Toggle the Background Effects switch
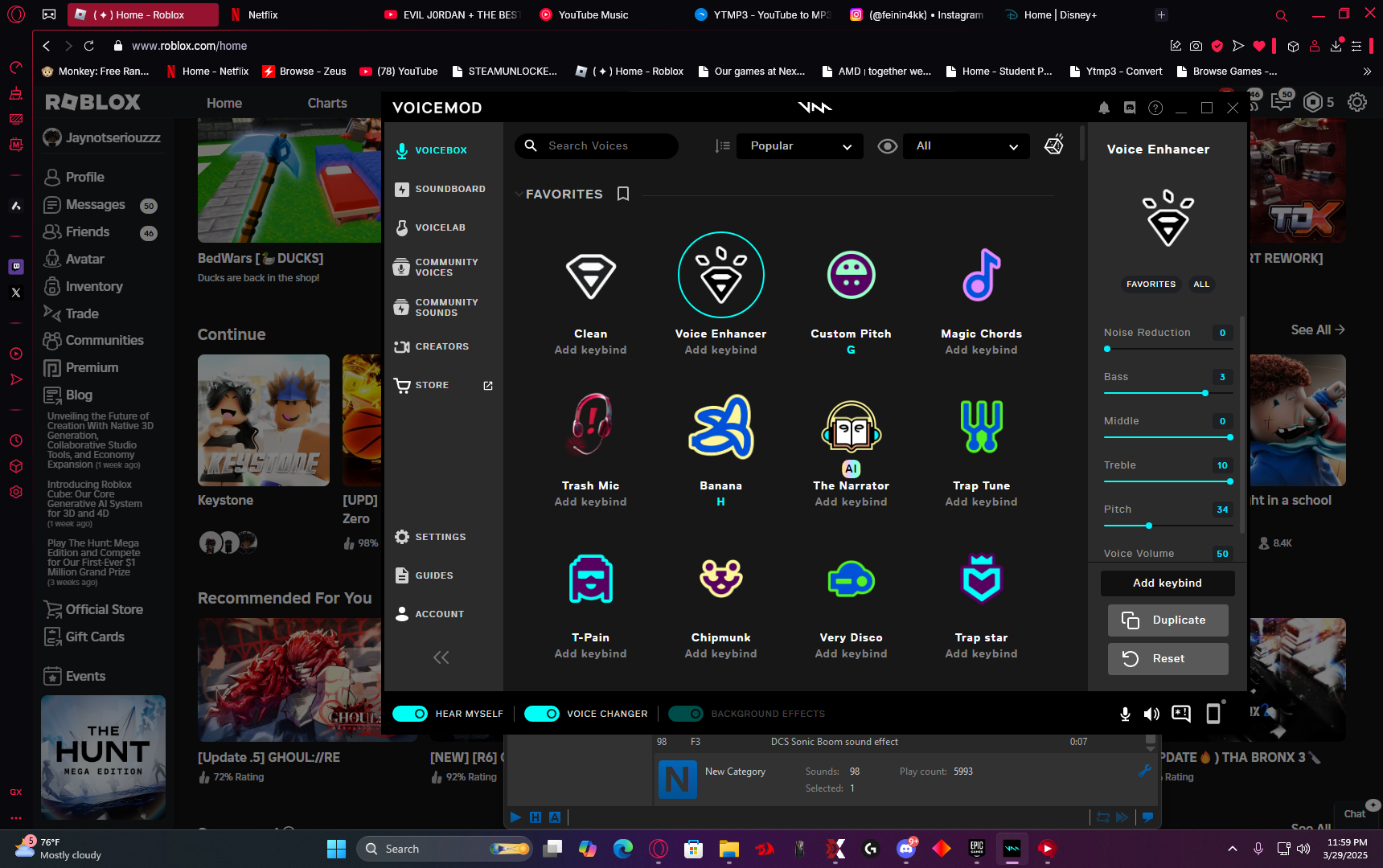The image size is (1383, 868). (686, 714)
